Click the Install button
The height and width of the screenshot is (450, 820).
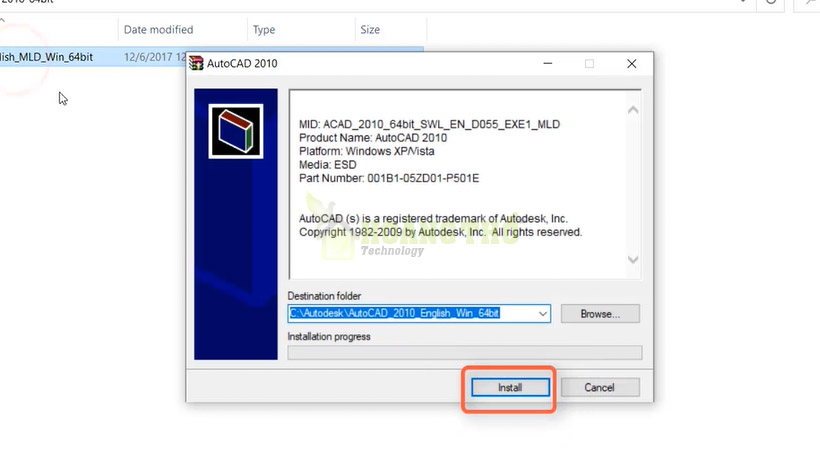coord(510,388)
